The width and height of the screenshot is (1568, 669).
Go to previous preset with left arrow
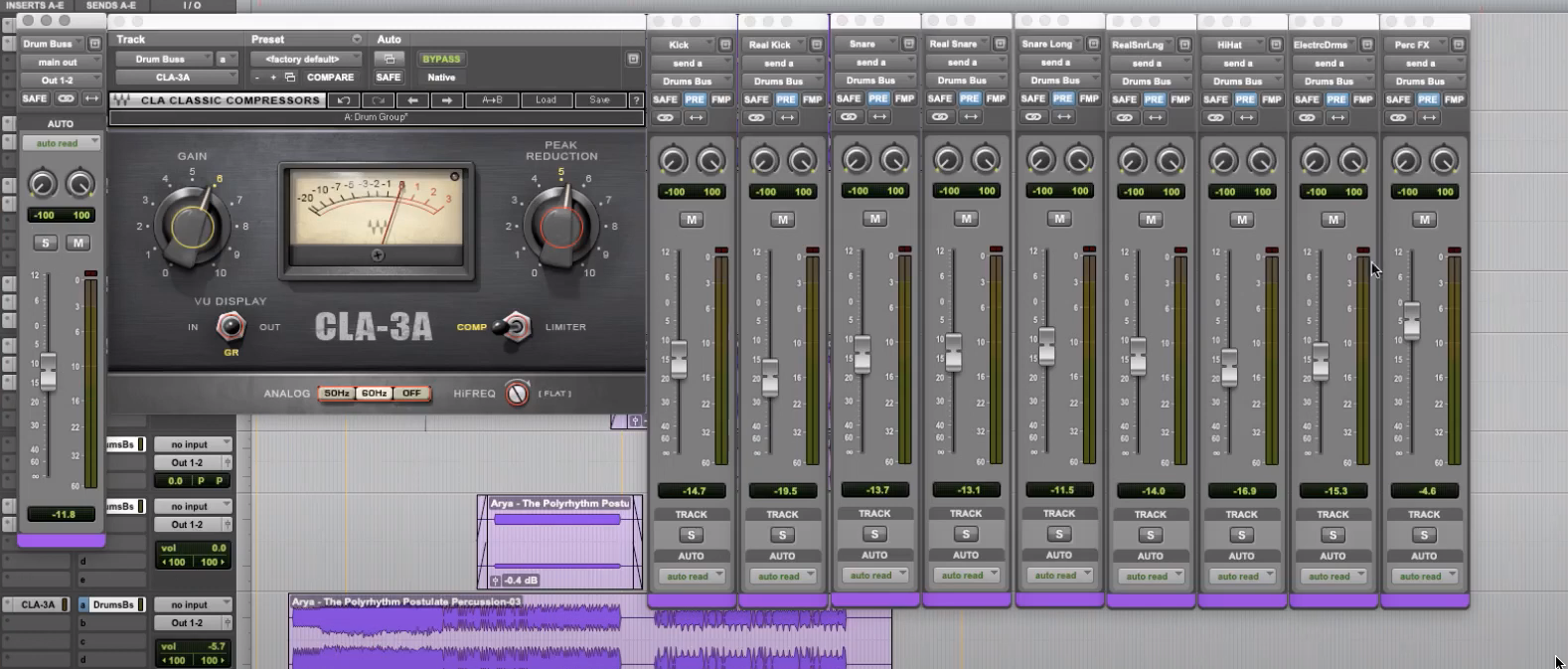point(412,100)
